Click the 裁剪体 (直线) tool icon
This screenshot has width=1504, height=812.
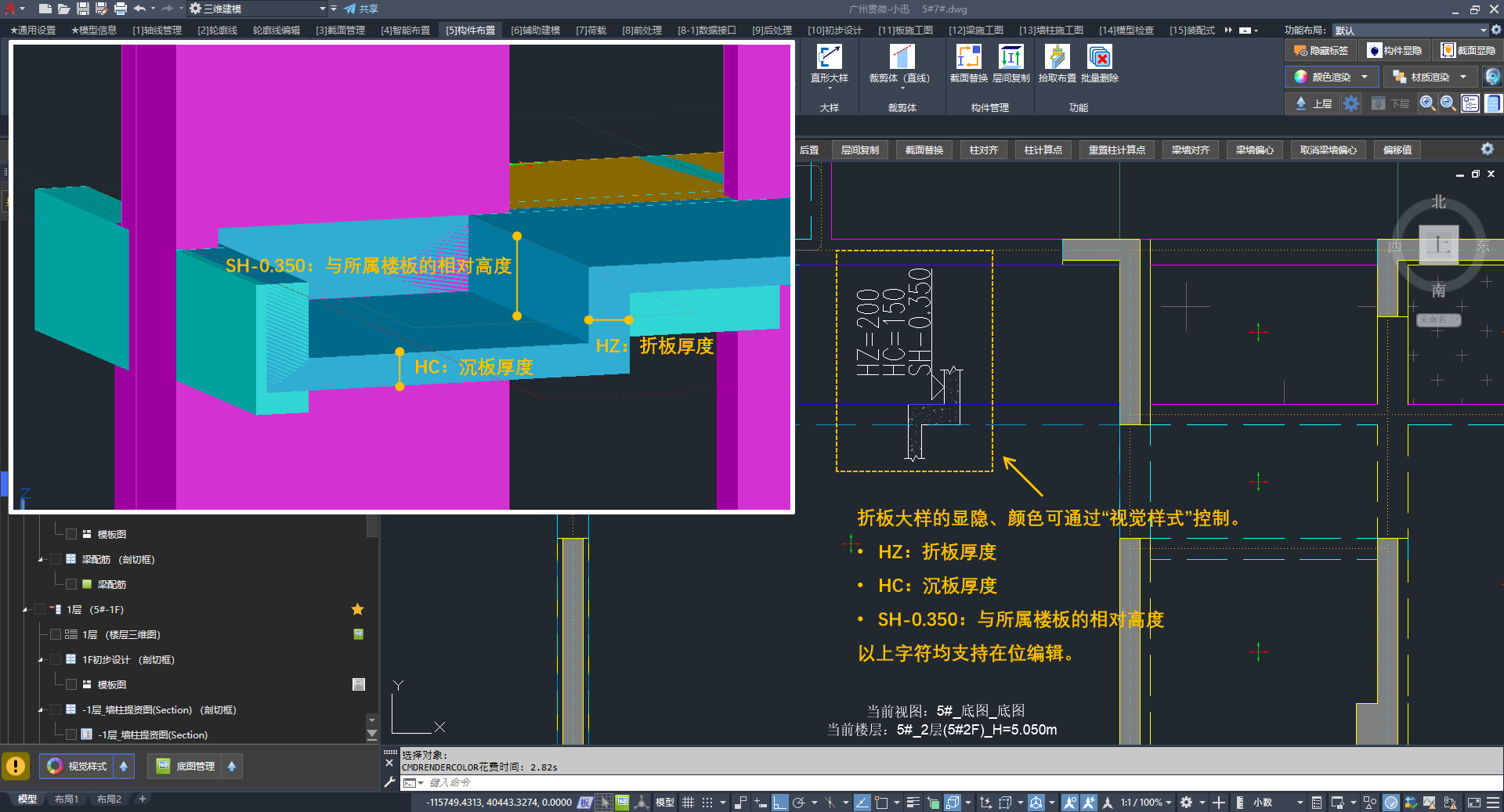[x=902, y=57]
